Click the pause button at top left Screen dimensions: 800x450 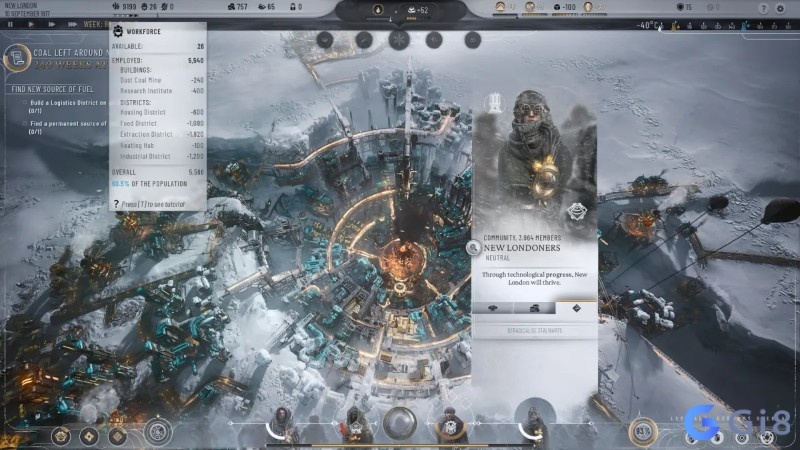point(10,24)
